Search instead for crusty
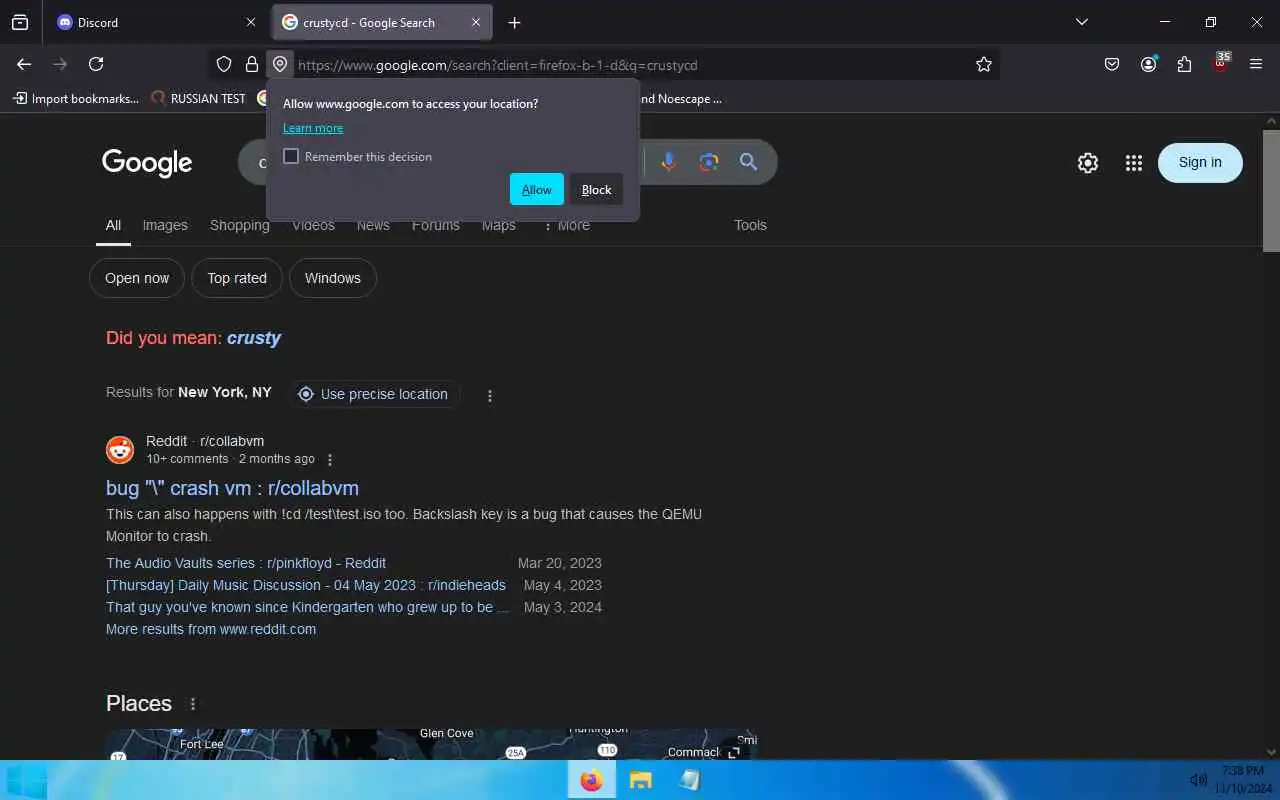This screenshot has height=800, width=1280. (x=254, y=338)
